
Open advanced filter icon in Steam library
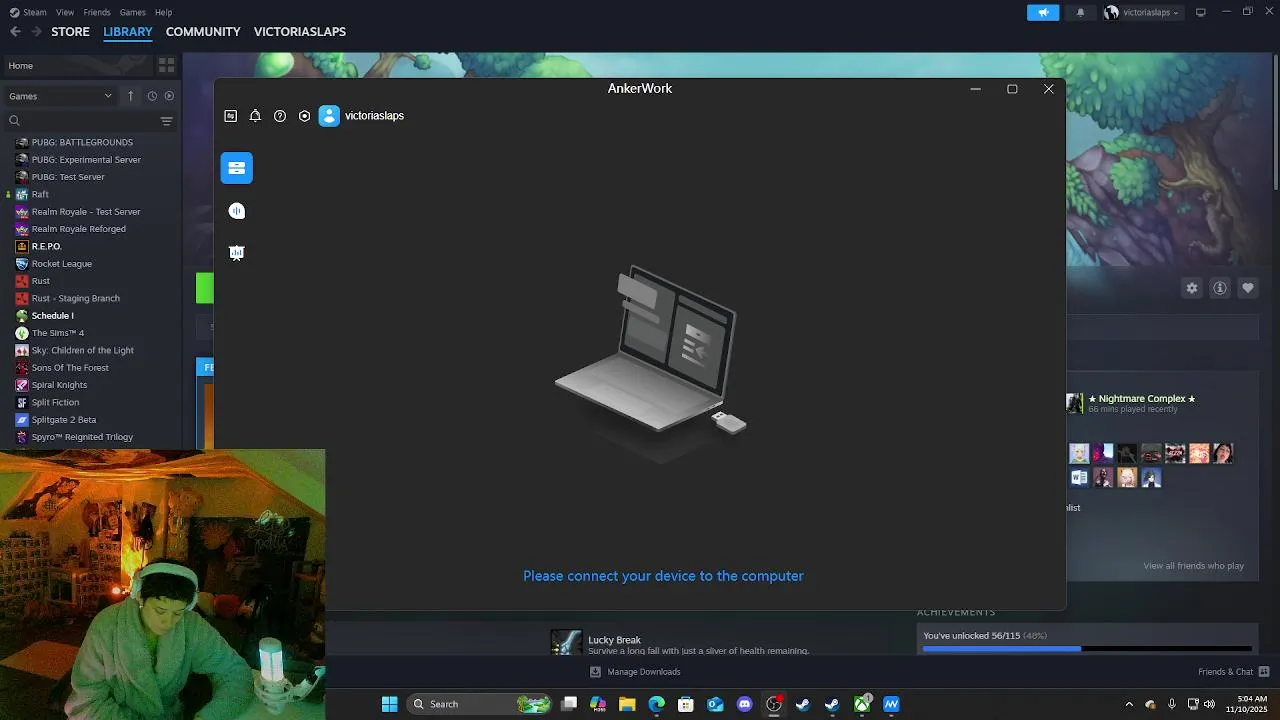click(x=167, y=121)
